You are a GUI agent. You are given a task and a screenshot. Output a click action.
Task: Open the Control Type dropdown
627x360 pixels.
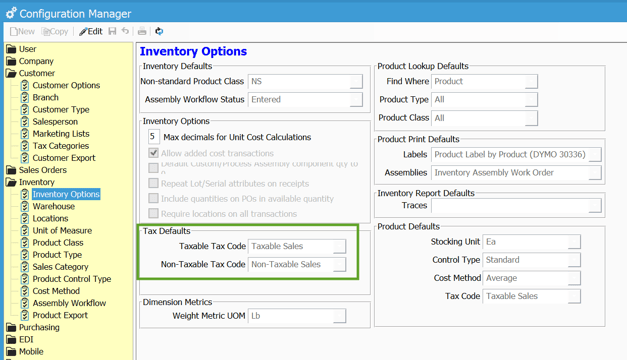coord(574,260)
